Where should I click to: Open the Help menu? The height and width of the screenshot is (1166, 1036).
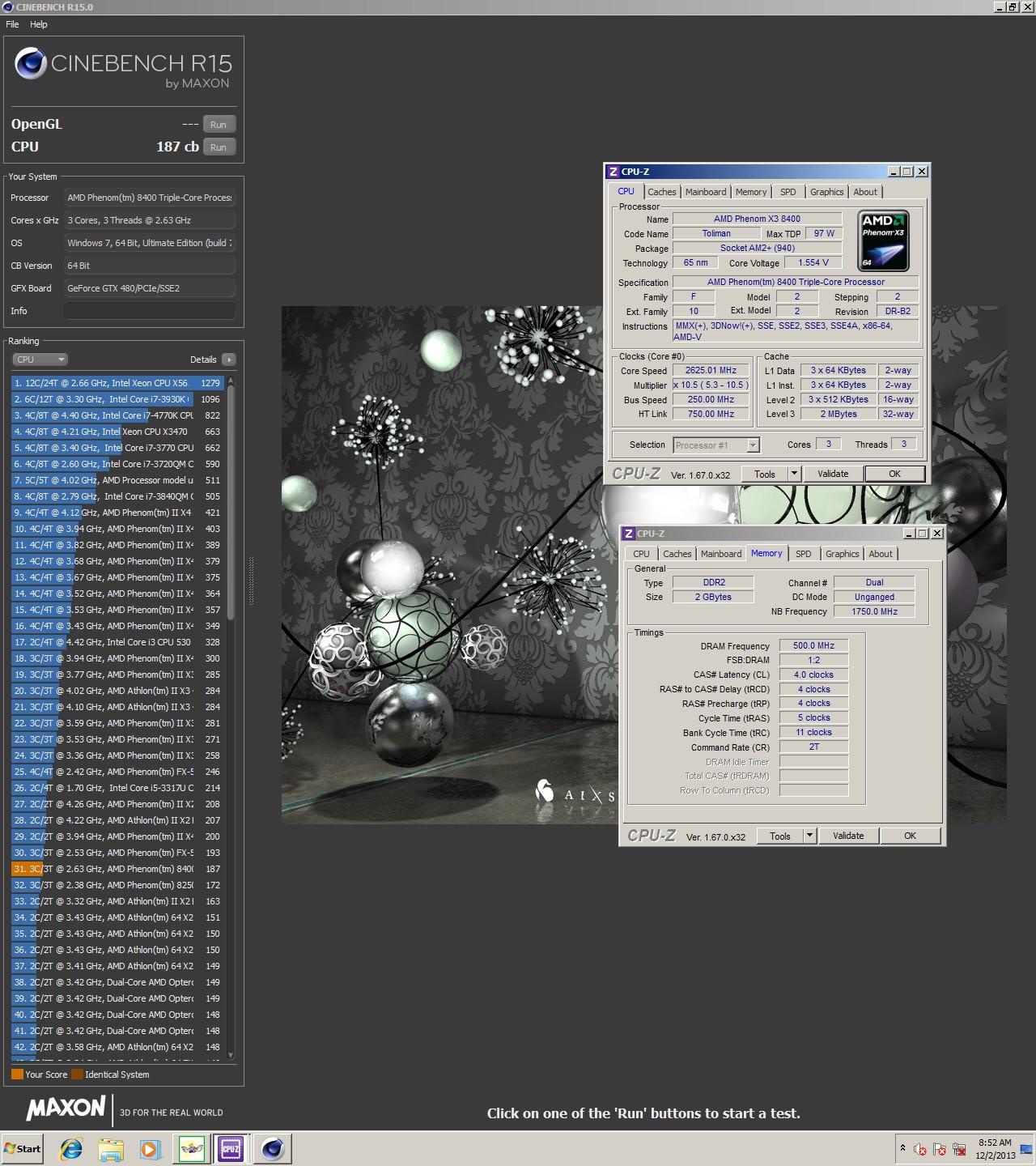click(39, 24)
